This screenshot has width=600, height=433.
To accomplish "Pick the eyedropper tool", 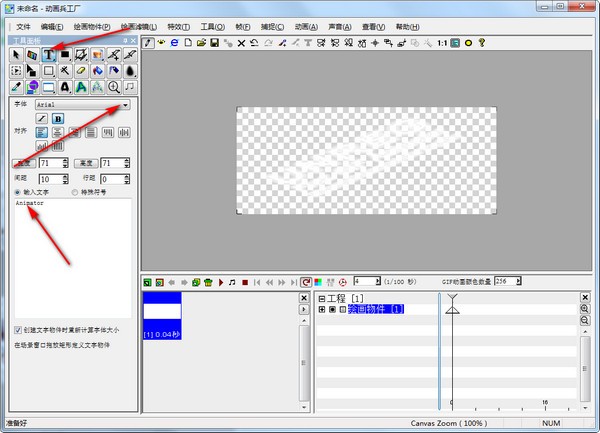I will tap(16, 88).
